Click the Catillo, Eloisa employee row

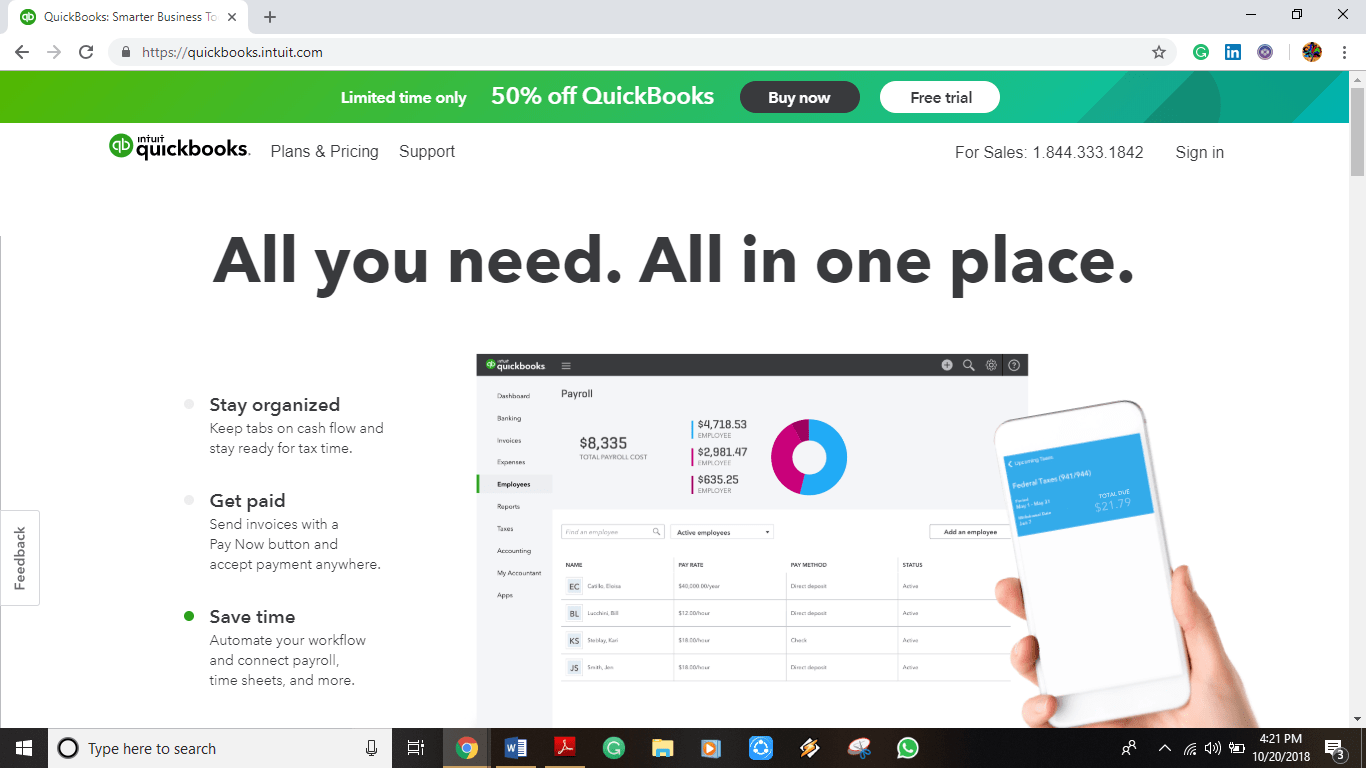click(788, 586)
